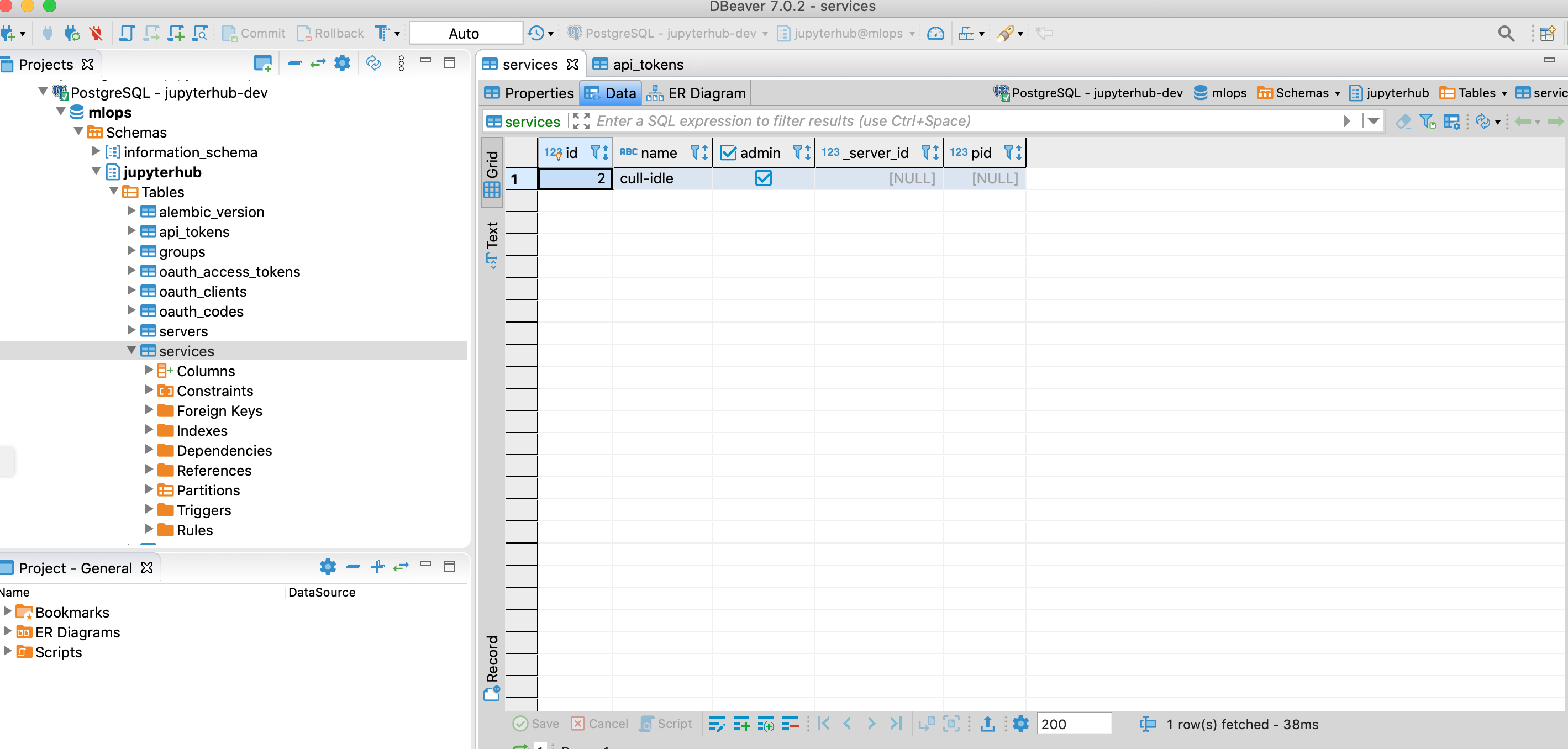
Task: Click Cancel to discard grid changes
Action: tap(599, 724)
